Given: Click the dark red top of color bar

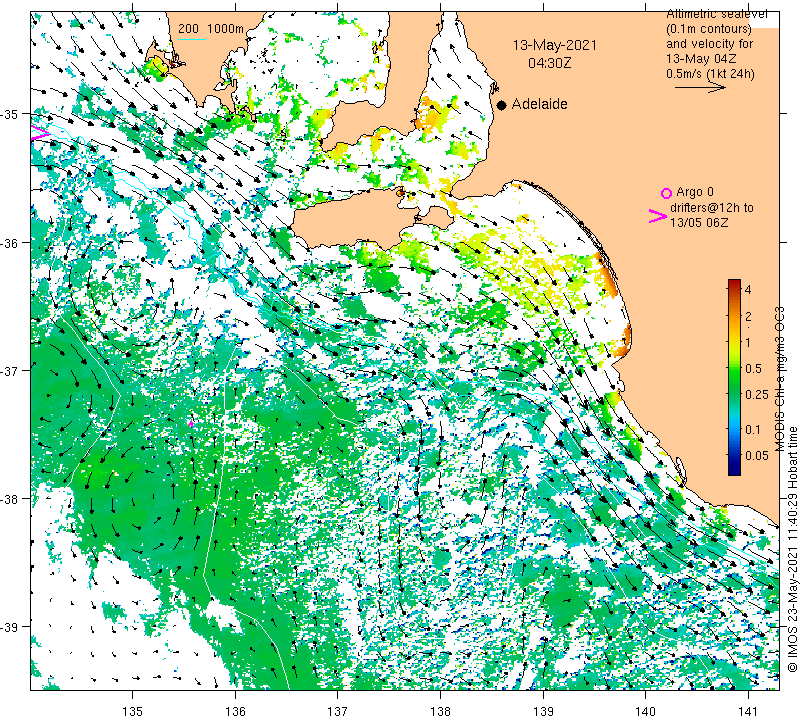Looking at the screenshot, I should tap(734, 282).
